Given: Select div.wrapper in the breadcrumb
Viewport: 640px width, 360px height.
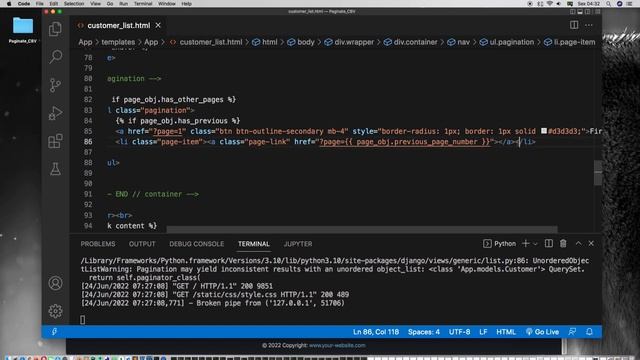Looking at the screenshot, I should point(354,42).
